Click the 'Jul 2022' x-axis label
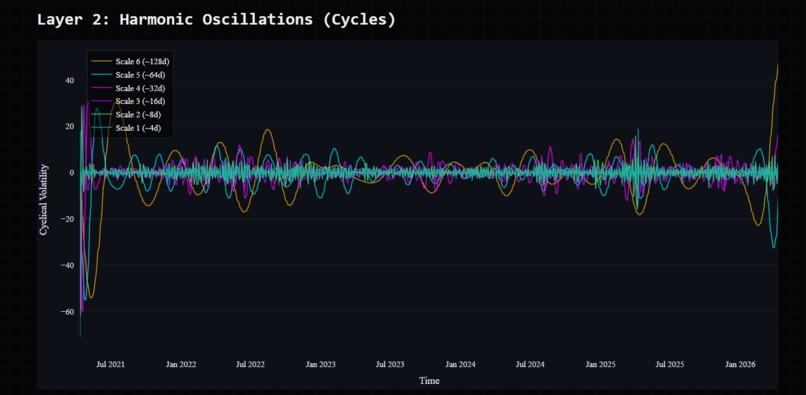 [x=250, y=364]
